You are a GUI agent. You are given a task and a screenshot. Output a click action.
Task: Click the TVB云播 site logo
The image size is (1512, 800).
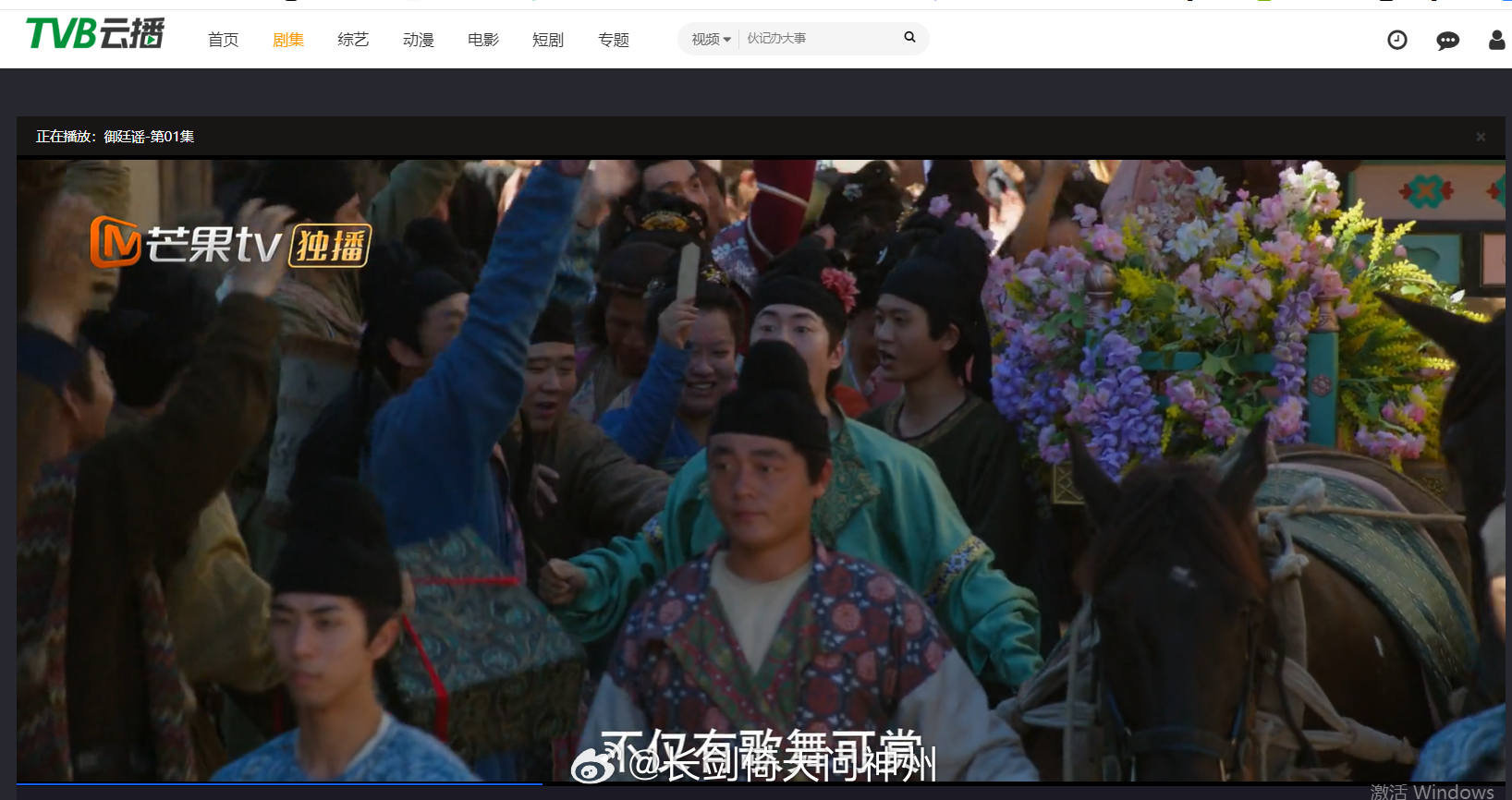click(95, 34)
